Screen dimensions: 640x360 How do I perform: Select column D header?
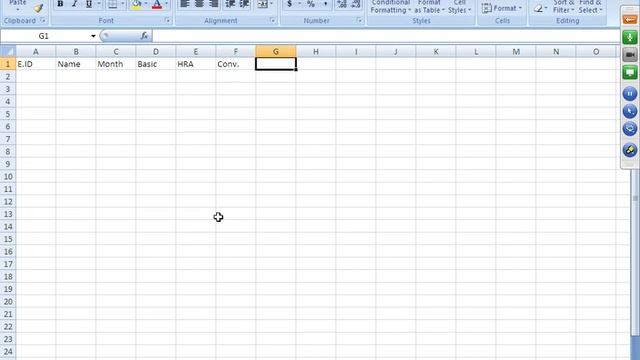(156, 51)
